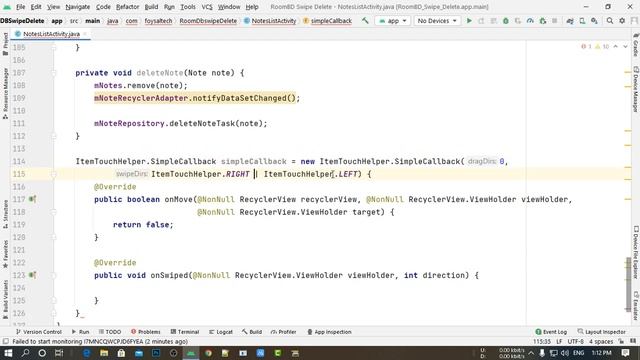Toggle Structure tool window
This screenshot has height=360, width=640.
[x=5, y=214]
